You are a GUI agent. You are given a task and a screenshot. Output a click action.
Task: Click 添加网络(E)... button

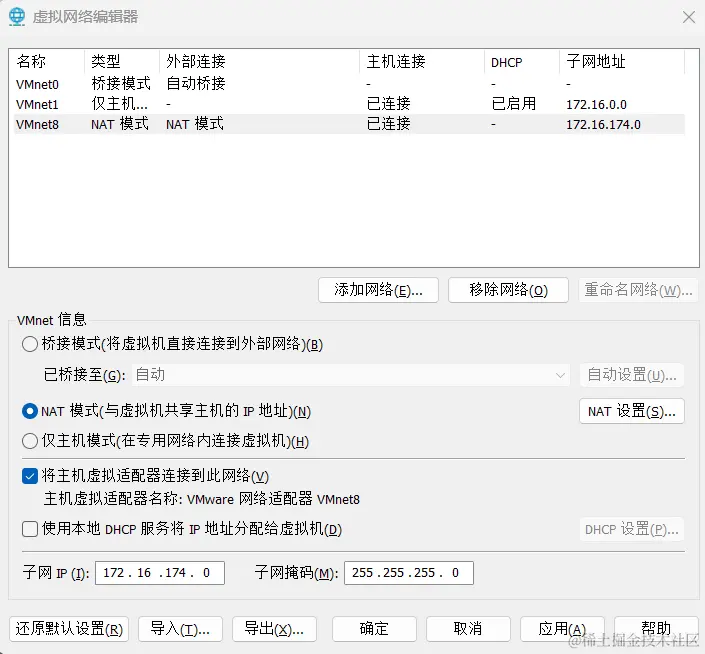pyautogui.click(x=378, y=290)
